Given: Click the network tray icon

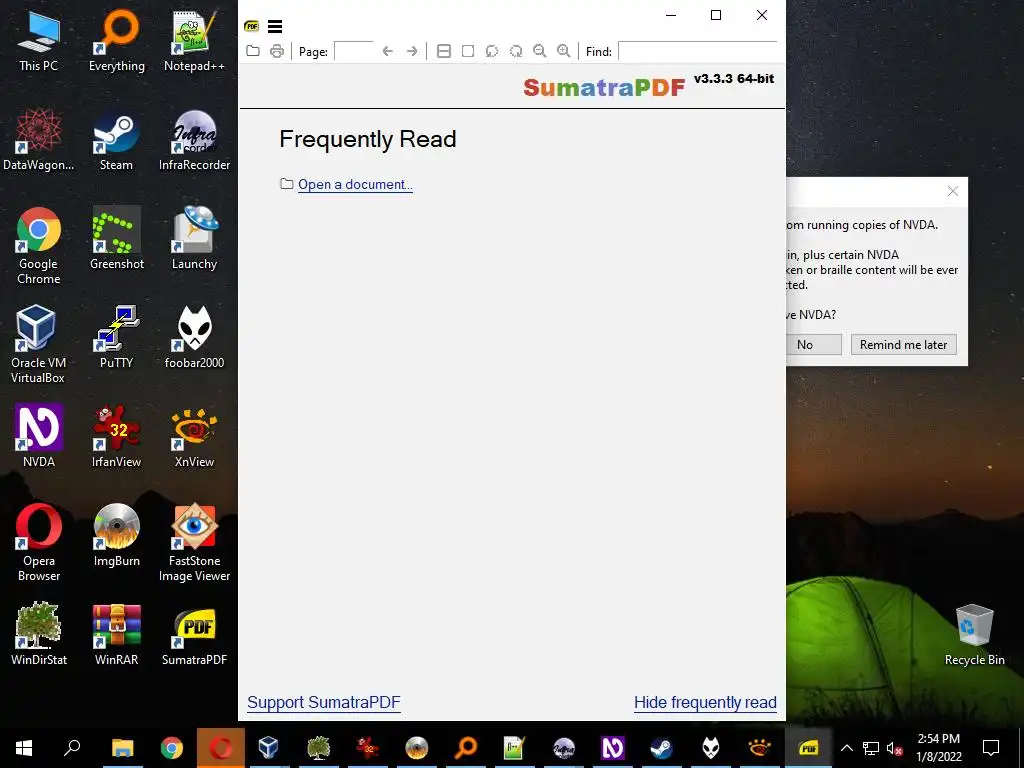Looking at the screenshot, I should click(871, 748).
